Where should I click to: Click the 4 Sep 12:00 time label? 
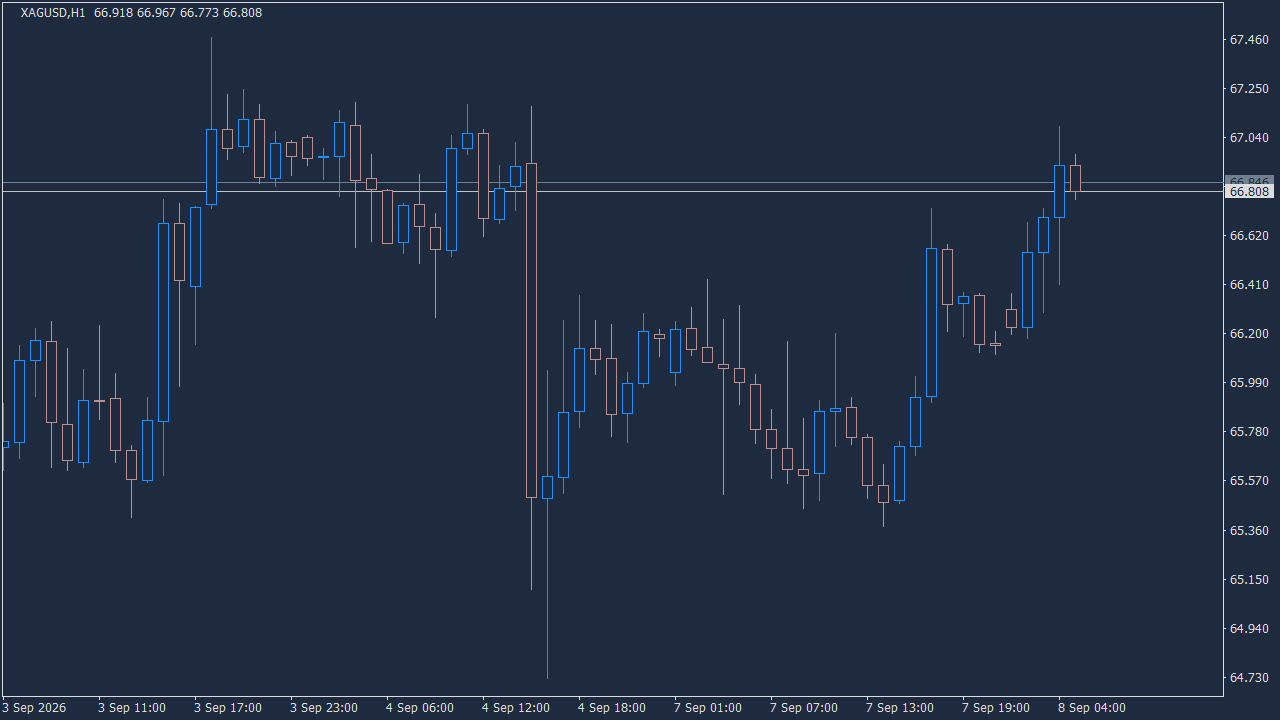[516, 708]
